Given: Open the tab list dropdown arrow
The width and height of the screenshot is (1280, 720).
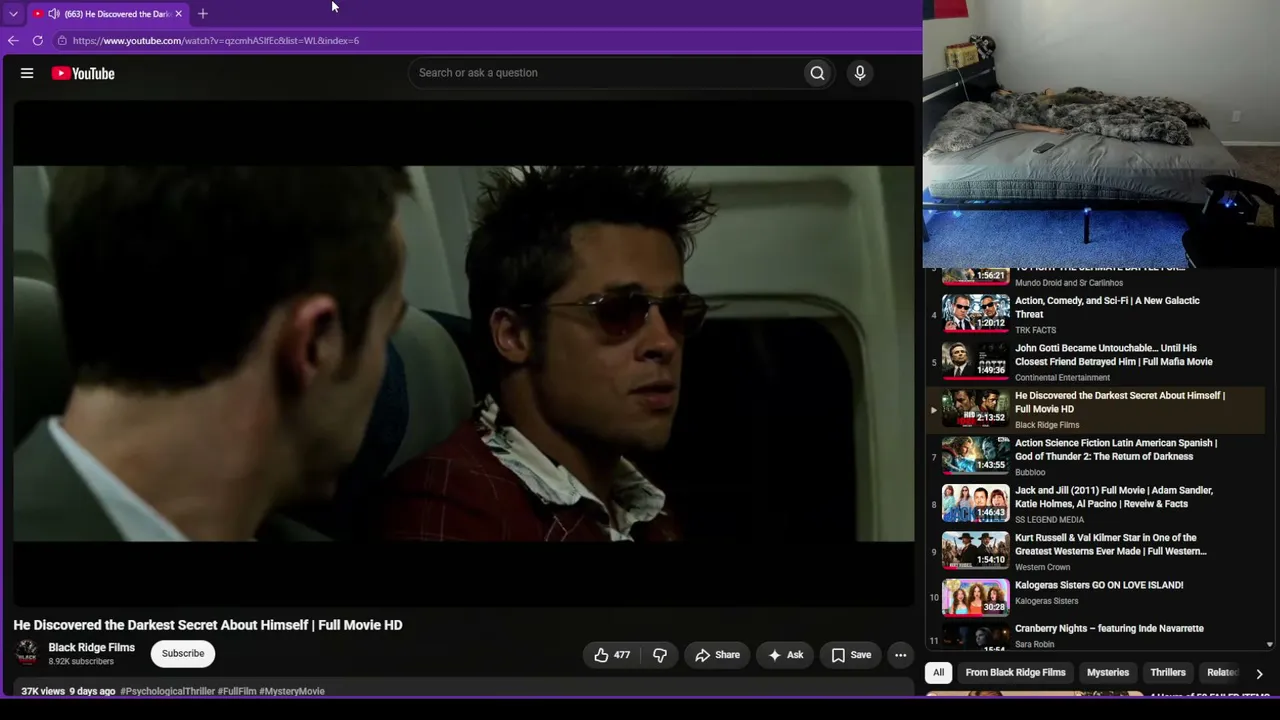Looking at the screenshot, I should pos(13,14).
